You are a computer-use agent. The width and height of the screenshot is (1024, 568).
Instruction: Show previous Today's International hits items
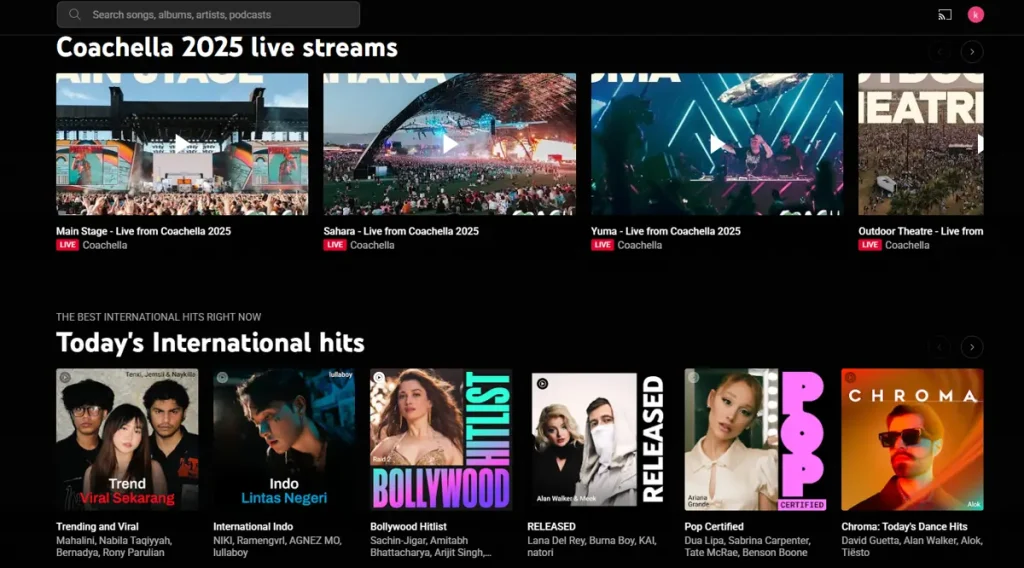click(x=940, y=347)
